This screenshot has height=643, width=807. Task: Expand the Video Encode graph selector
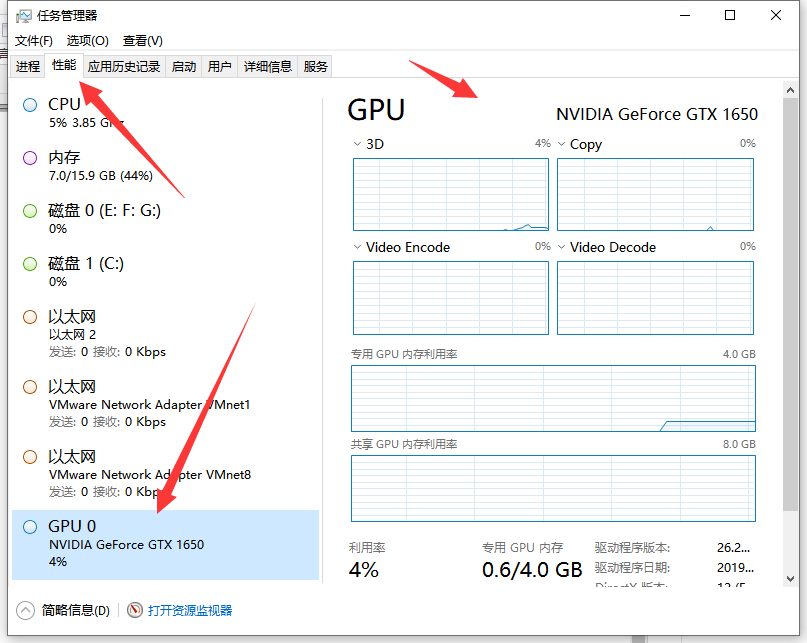(x=357, y=247)
